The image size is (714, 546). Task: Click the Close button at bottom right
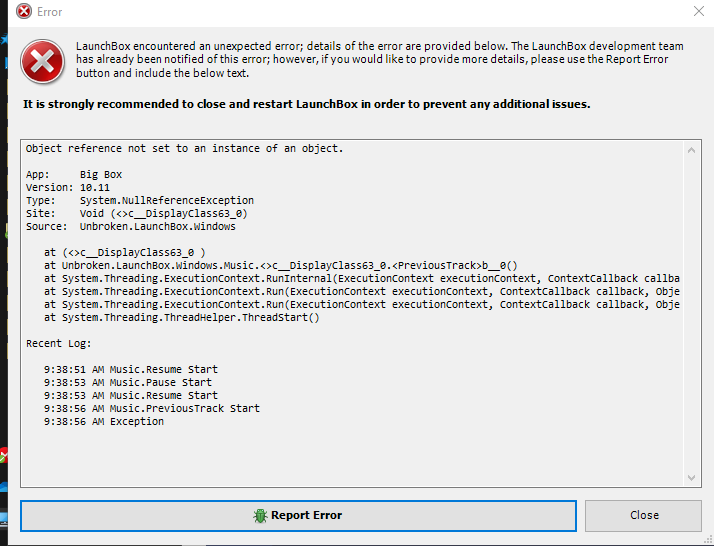click(643, 515)
